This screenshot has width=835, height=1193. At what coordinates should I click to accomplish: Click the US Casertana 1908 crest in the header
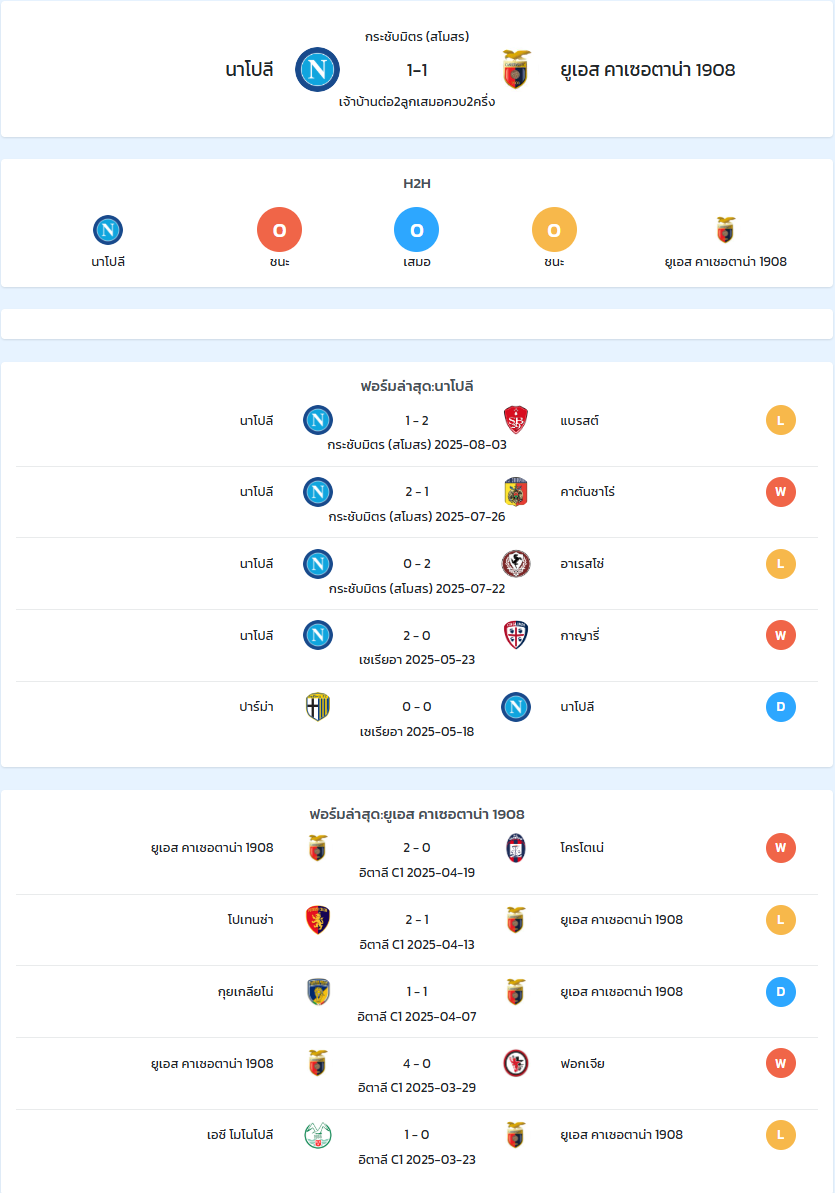point(516,69)
